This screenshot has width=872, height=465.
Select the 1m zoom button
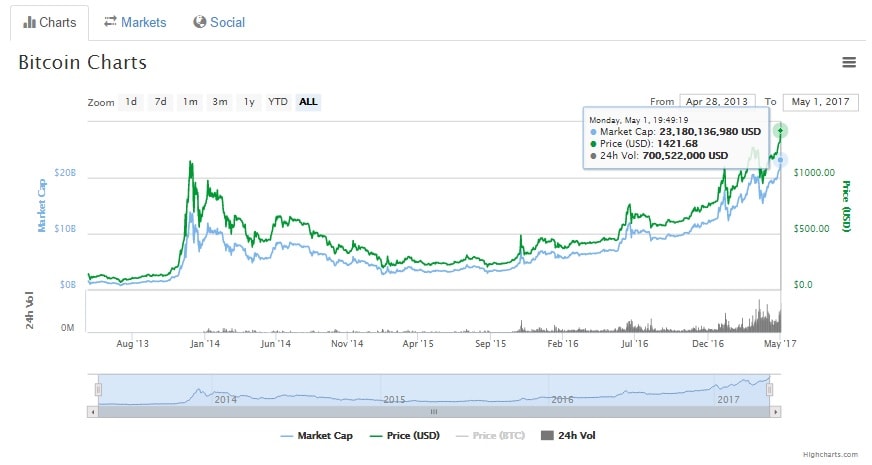(x=190, y=102)
